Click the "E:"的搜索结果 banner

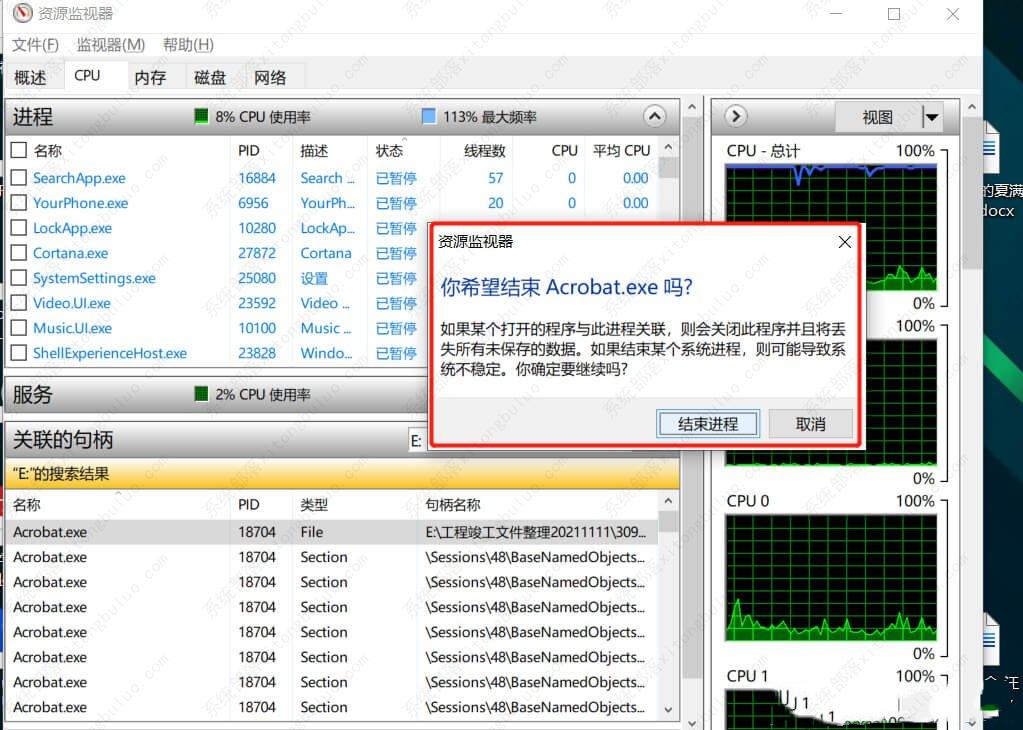coord(342,474)
